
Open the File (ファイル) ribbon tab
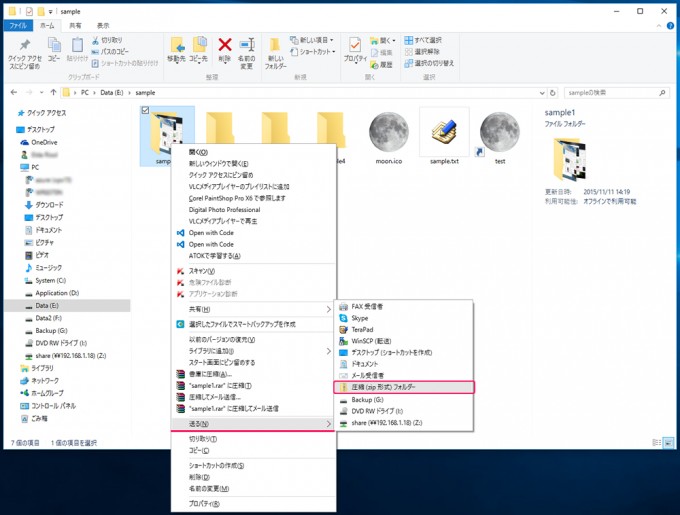[x=18, y=26]
